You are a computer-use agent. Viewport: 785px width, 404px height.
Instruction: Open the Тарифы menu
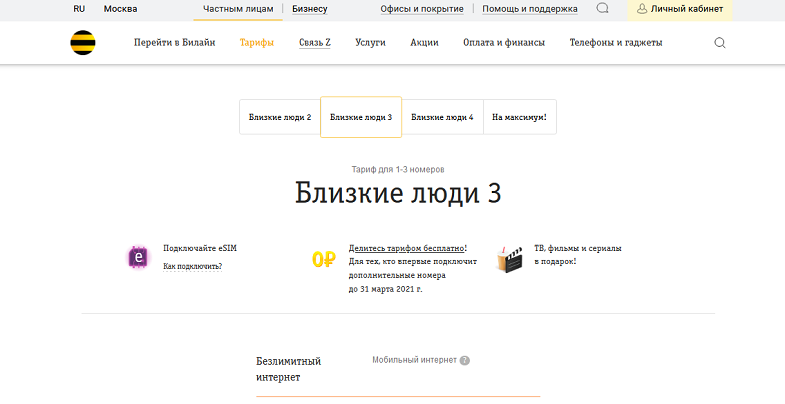[x=257, y=43]
